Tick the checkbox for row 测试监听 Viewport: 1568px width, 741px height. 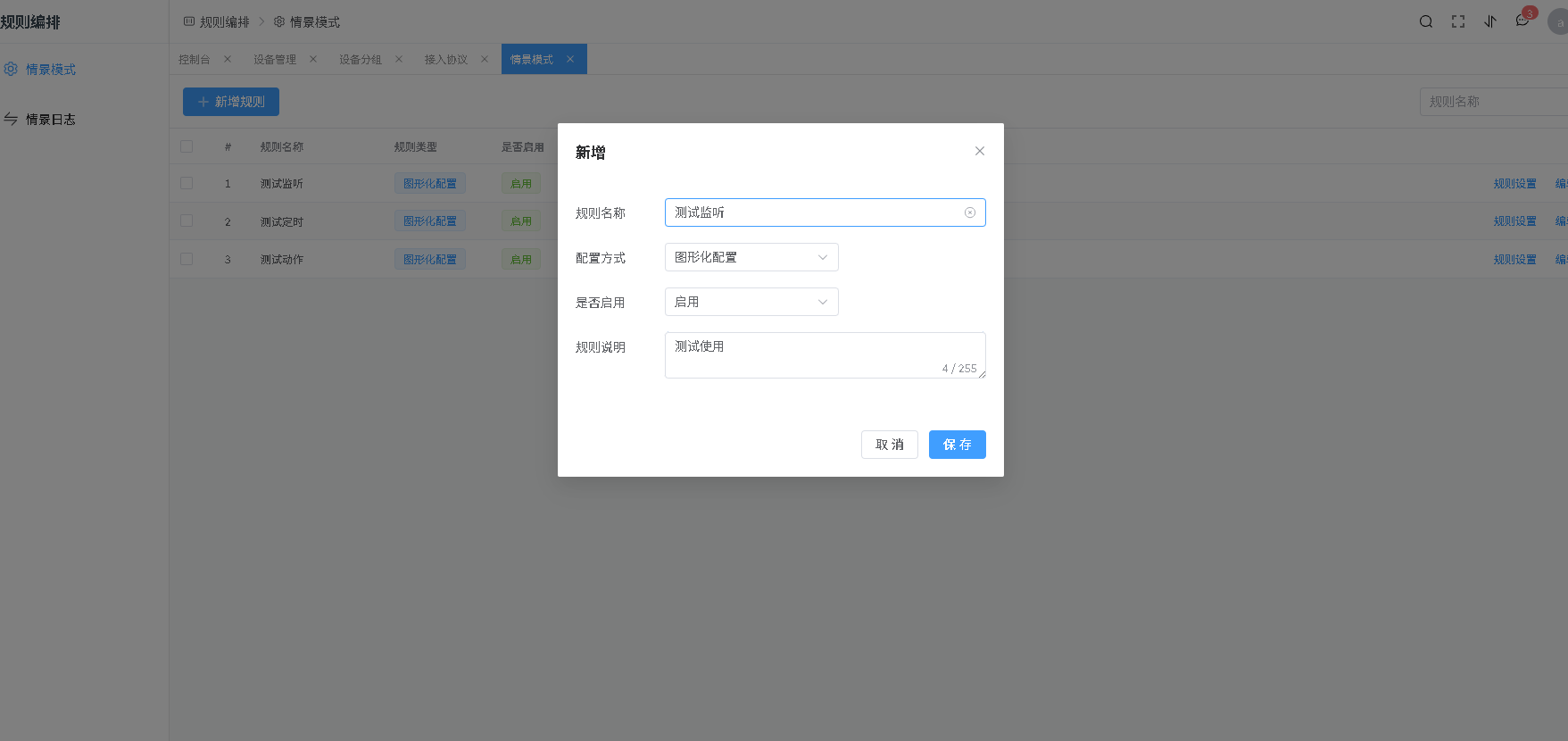point(187,183)
